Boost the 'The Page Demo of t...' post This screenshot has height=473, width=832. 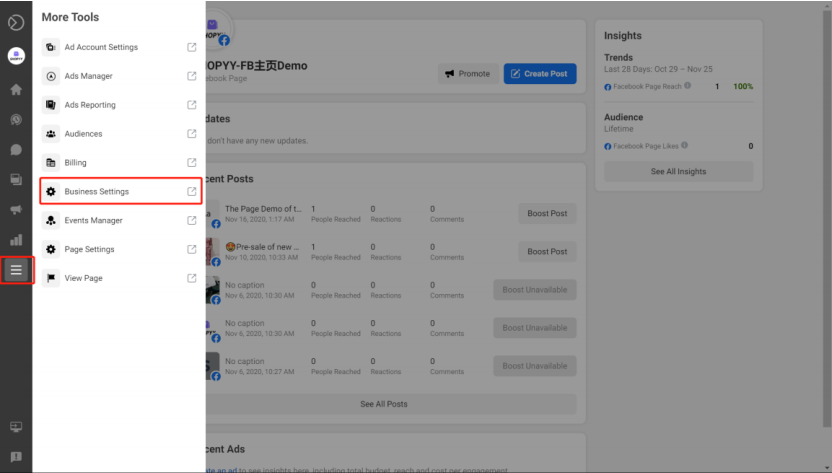click(x=547, y=213)
